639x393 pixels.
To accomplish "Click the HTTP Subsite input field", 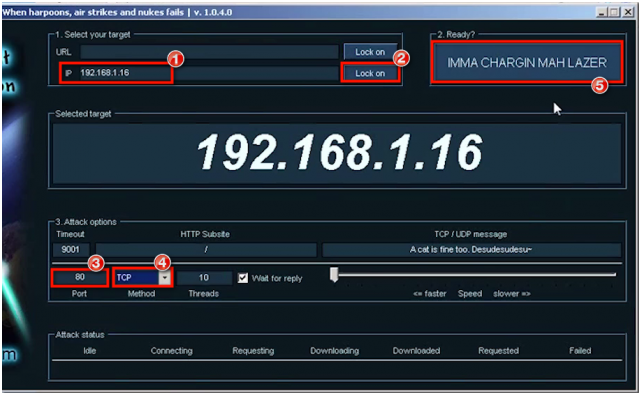I will pos(206,249).
